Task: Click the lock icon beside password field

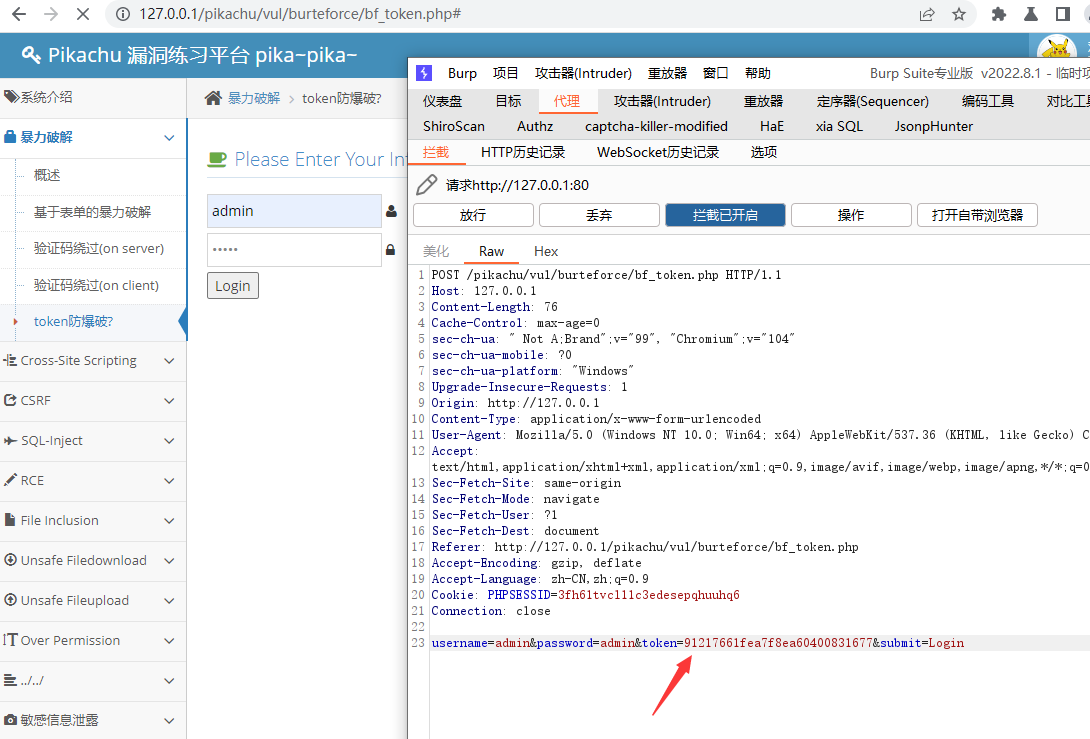Action: point(391,250)
